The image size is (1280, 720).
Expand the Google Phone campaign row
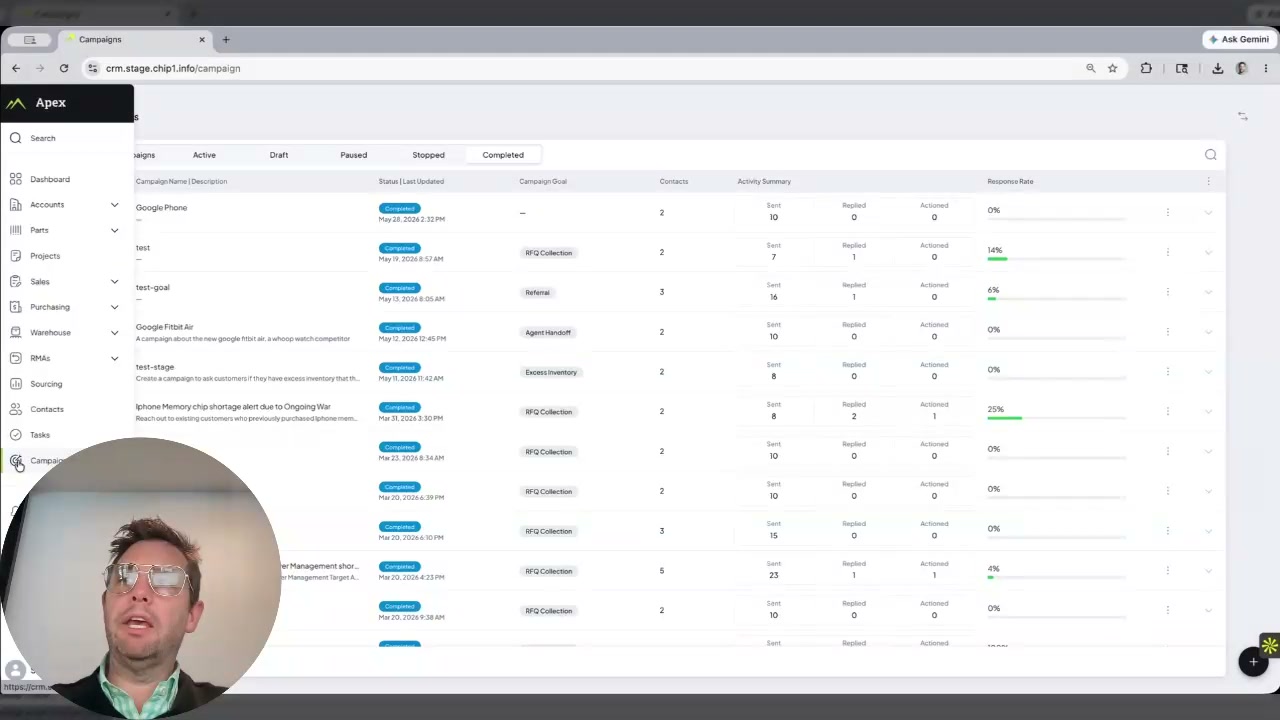tap(1208, 212)
